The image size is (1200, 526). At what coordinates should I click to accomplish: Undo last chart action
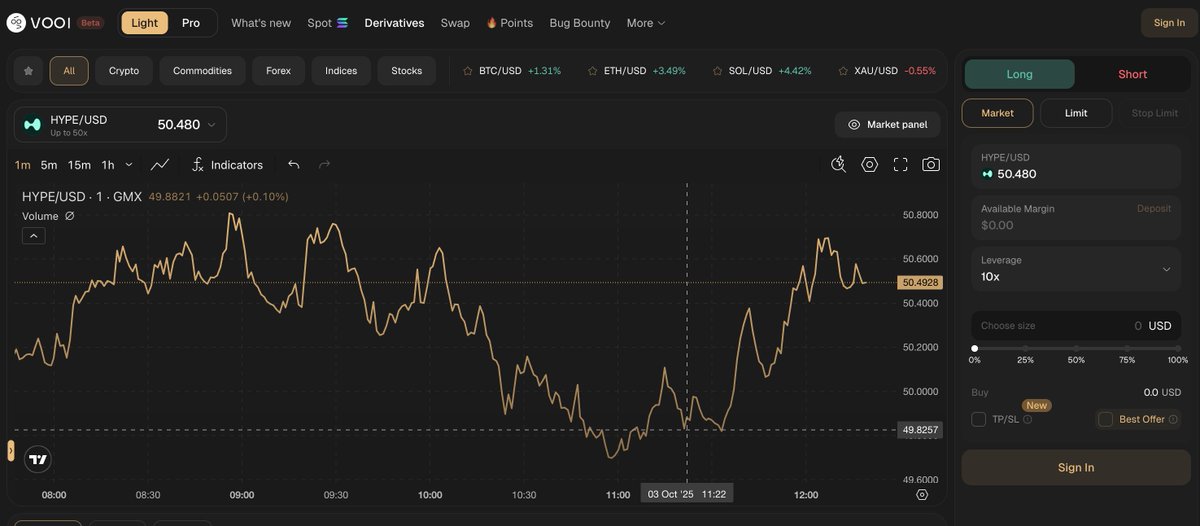pyautogui.click(x=293, y=165)
